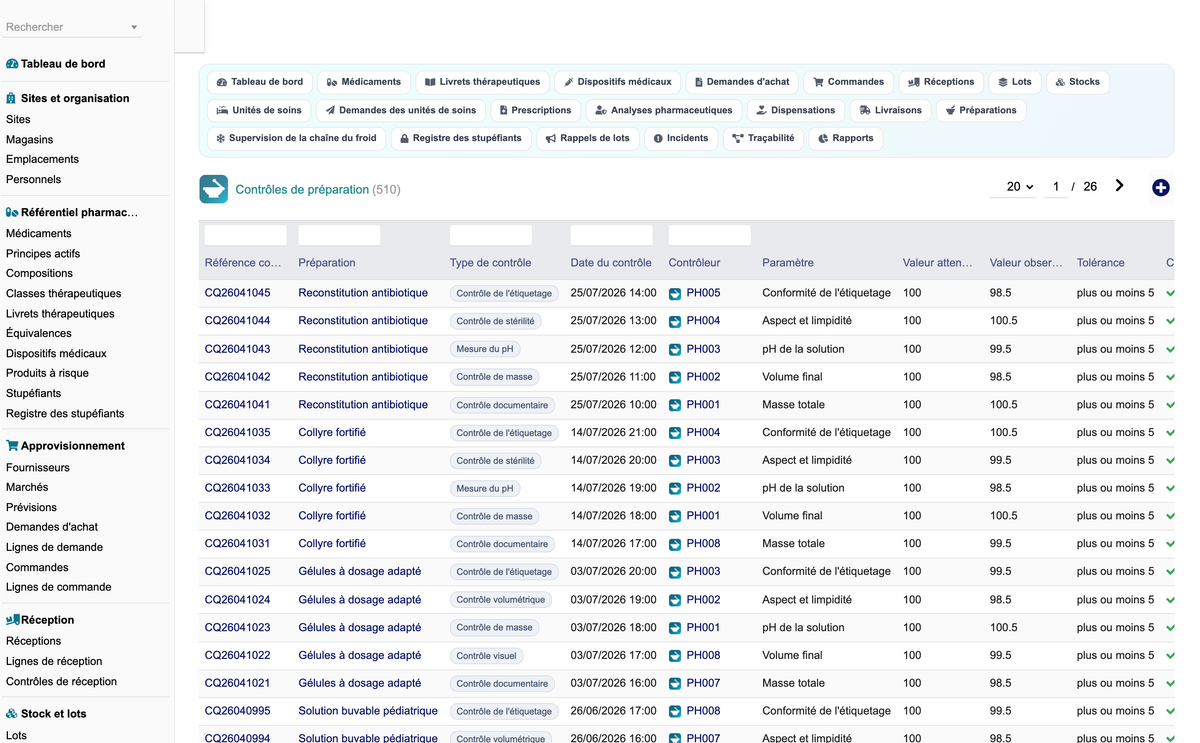This screenshot has width=1200, height=743.
Task: Open Incidents navigation item
Action: (680, 138)
